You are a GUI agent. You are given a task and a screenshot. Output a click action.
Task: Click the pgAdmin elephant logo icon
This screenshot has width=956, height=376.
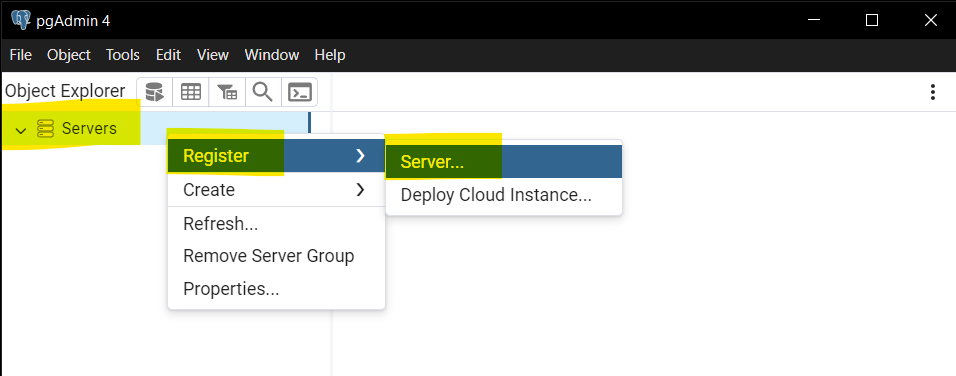coord(20,20)
